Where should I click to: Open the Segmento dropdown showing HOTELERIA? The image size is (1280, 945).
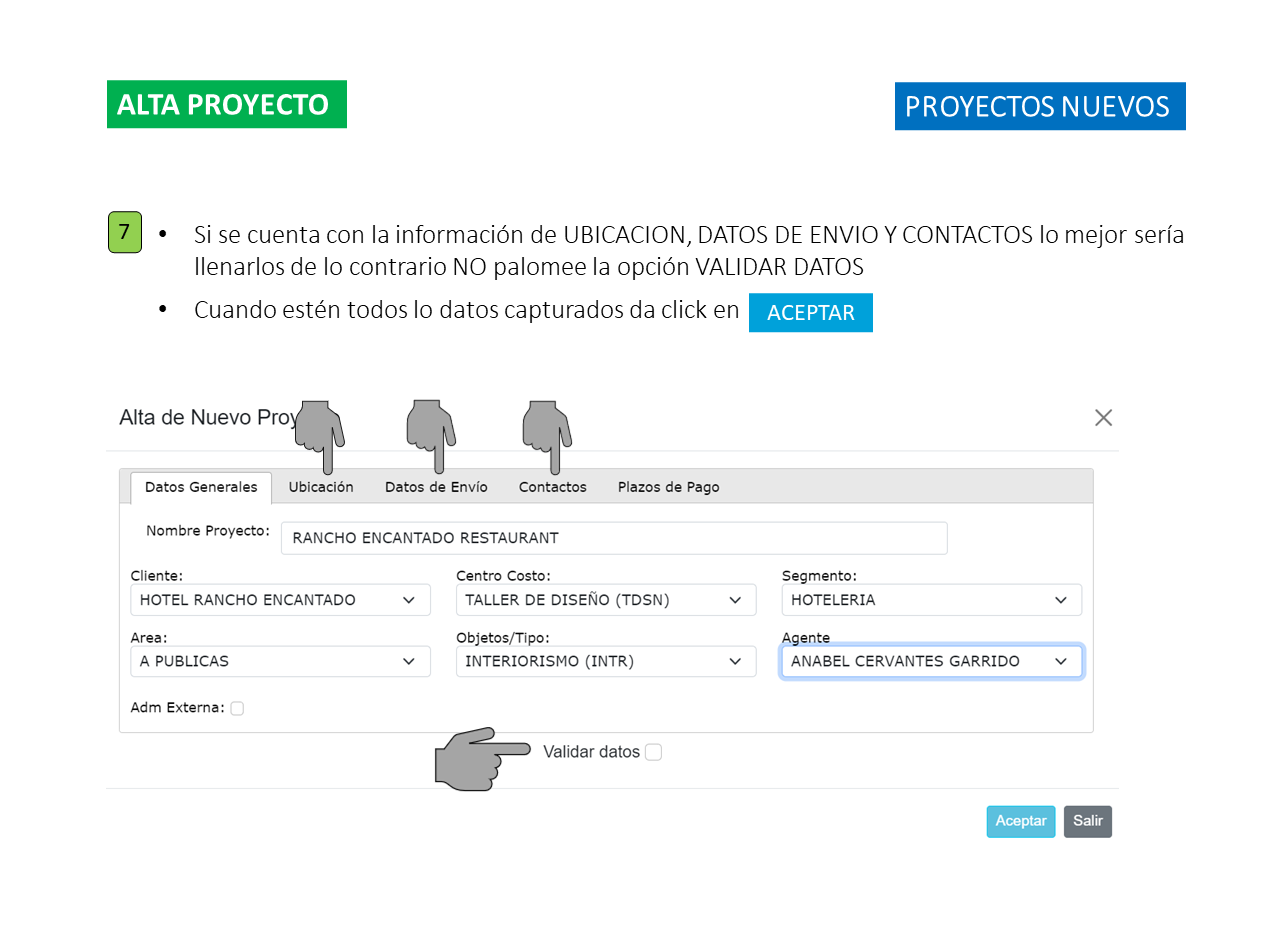click(931, 600)
